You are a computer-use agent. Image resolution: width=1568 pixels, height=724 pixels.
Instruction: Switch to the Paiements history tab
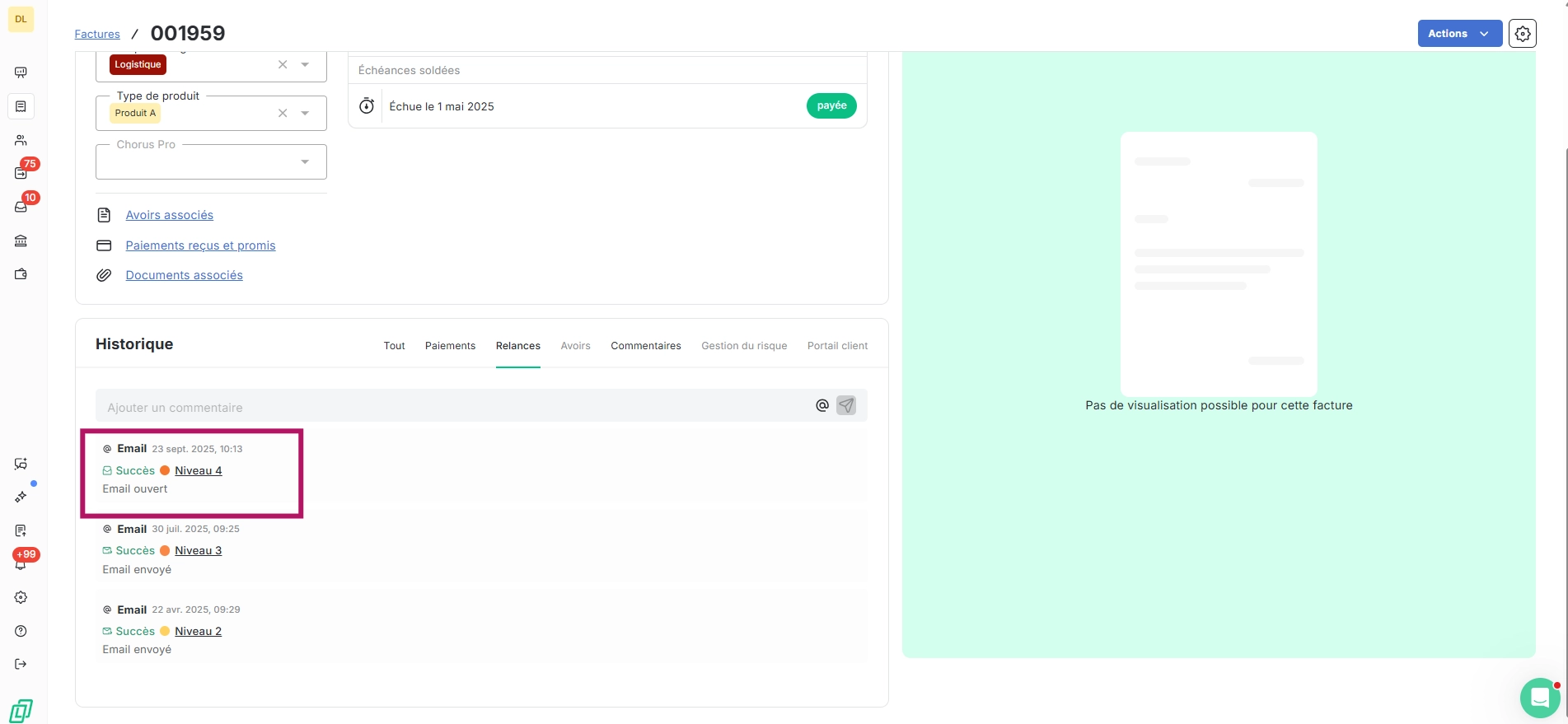[x=450, y=346]
